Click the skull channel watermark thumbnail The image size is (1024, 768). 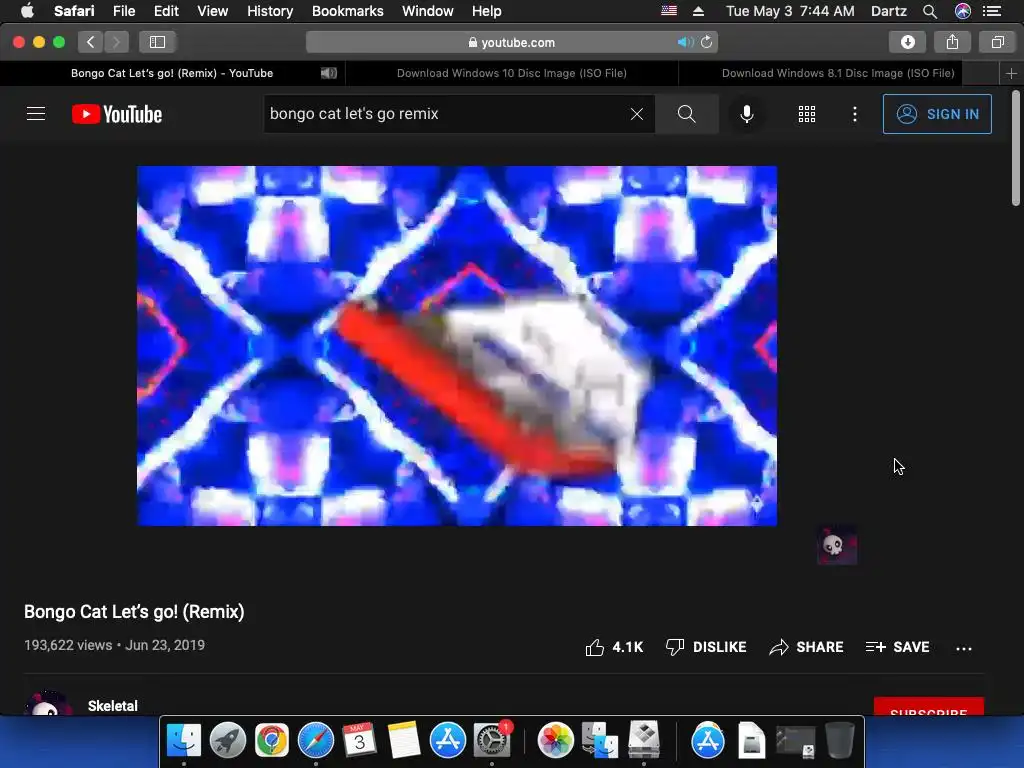coord(837,545)
